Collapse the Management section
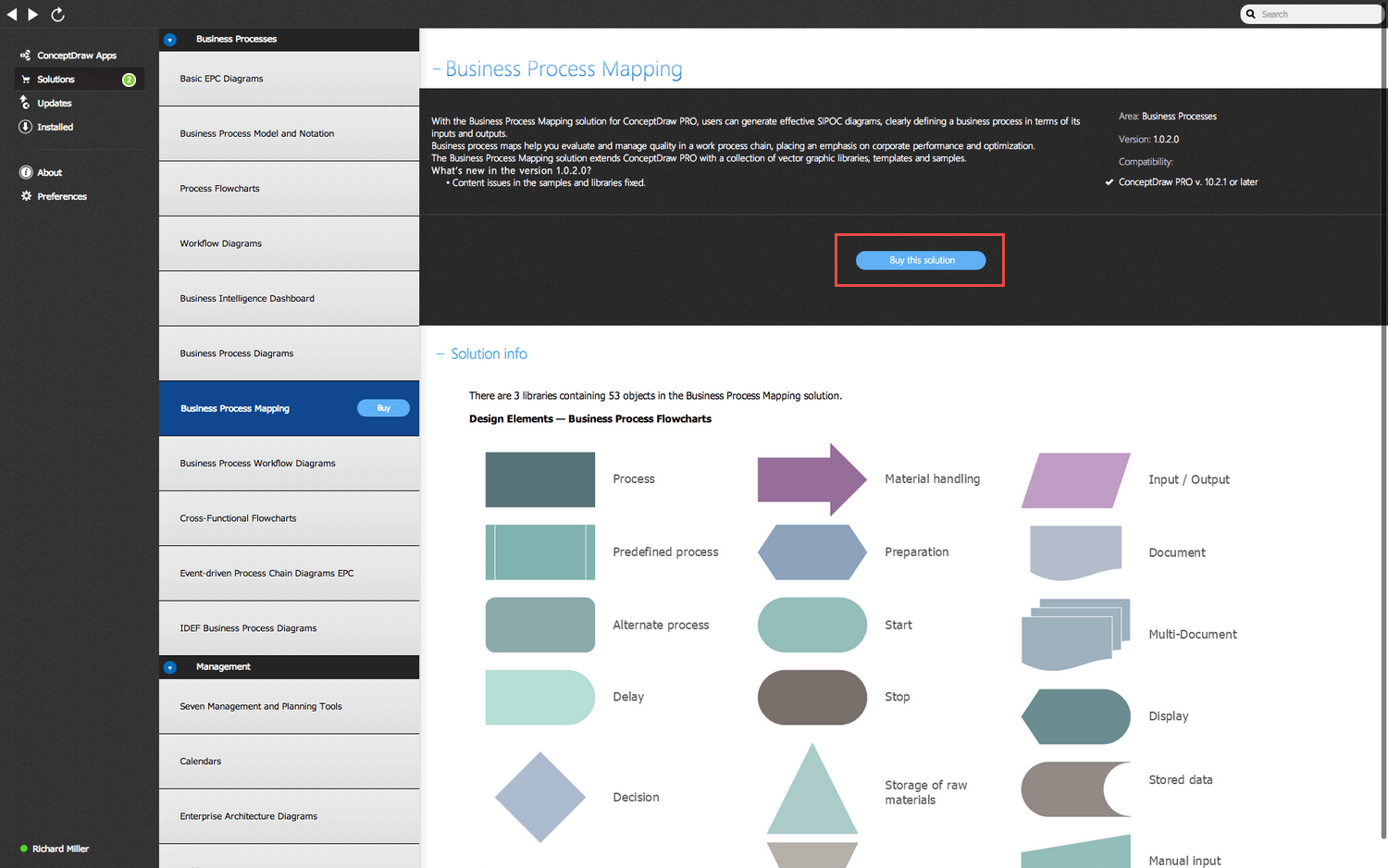 tap(169, 666)
